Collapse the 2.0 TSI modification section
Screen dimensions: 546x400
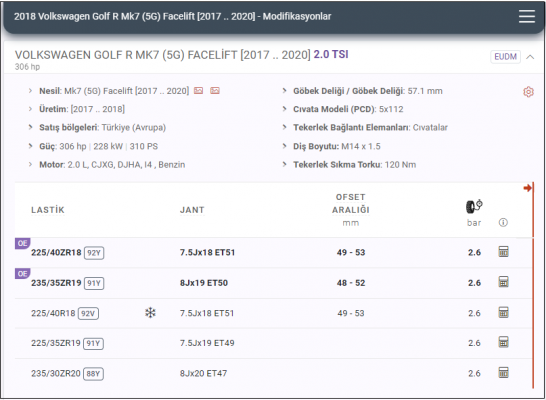click(530, 57)
